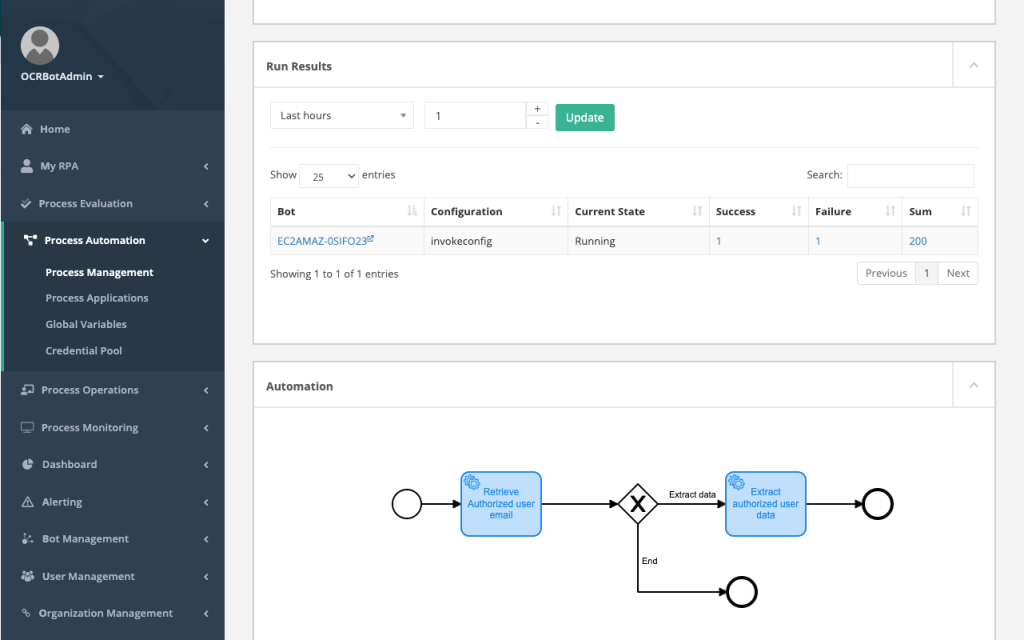The width and height of the screenshot is (1024, 640).
Task: Click the Process Evaluation checkmark icon
Action: (x=25, y=204)
